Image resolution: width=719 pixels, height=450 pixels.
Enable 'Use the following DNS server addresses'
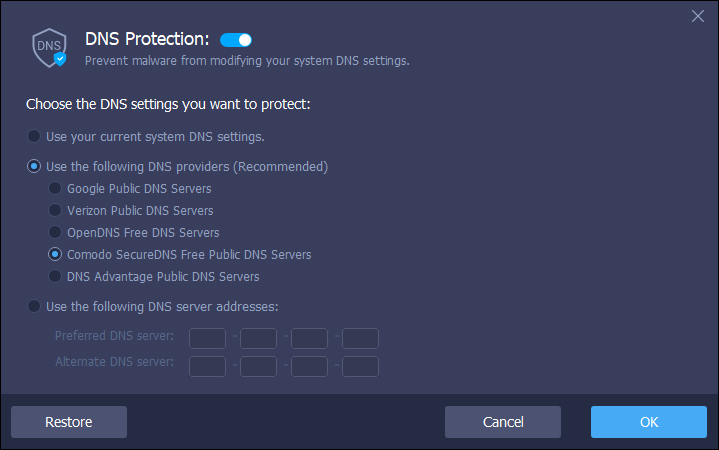[35, 306]
